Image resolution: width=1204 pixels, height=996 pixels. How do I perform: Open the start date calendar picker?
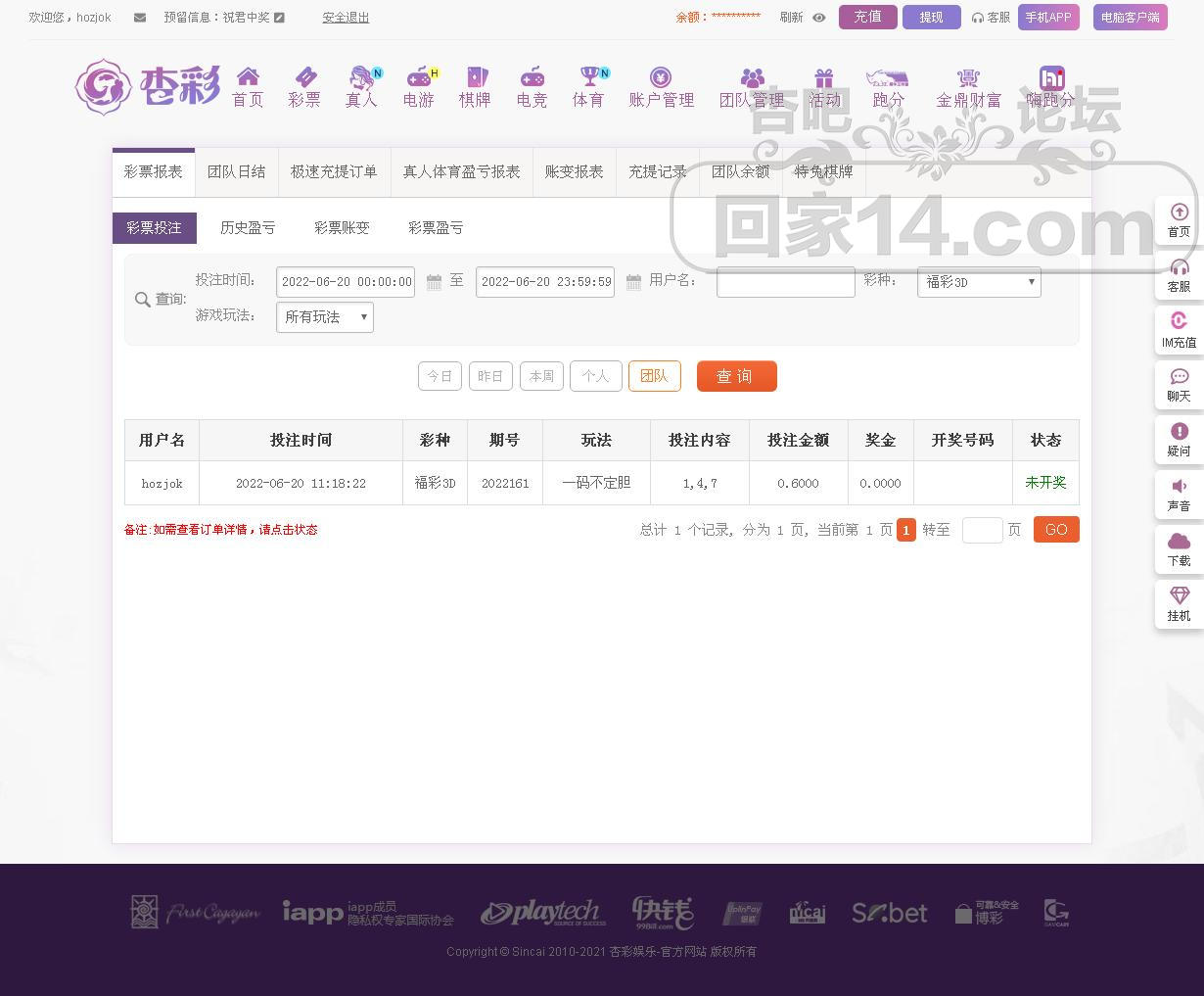(434, 282)
